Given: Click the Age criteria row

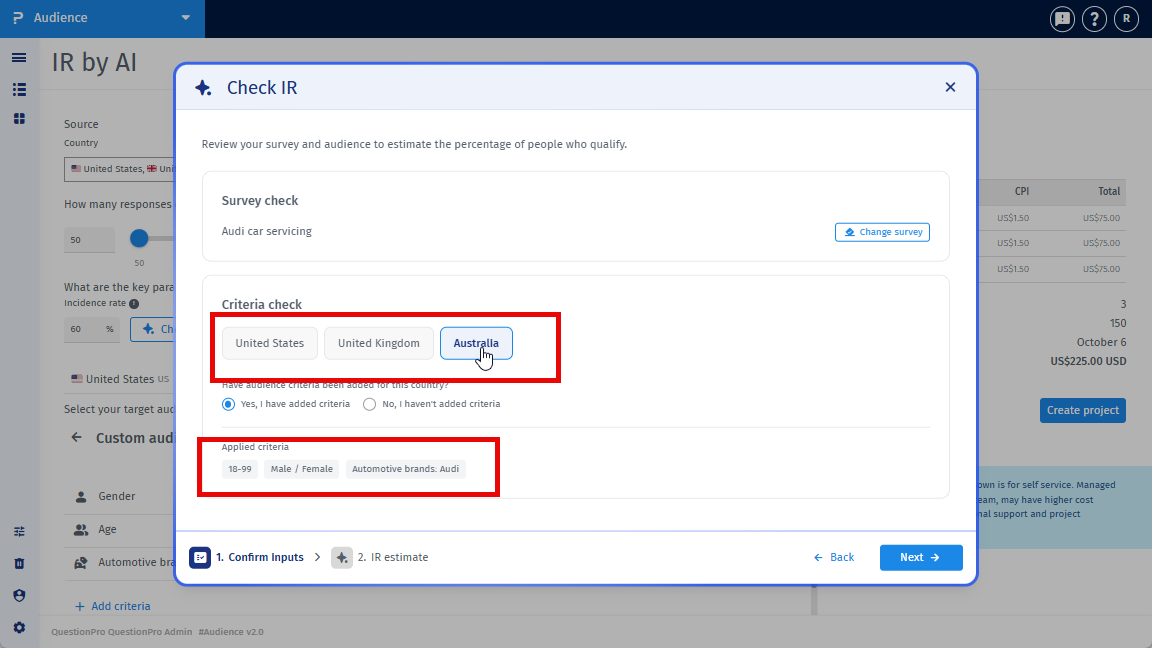Looking at the screenshot, I should 120,530.
